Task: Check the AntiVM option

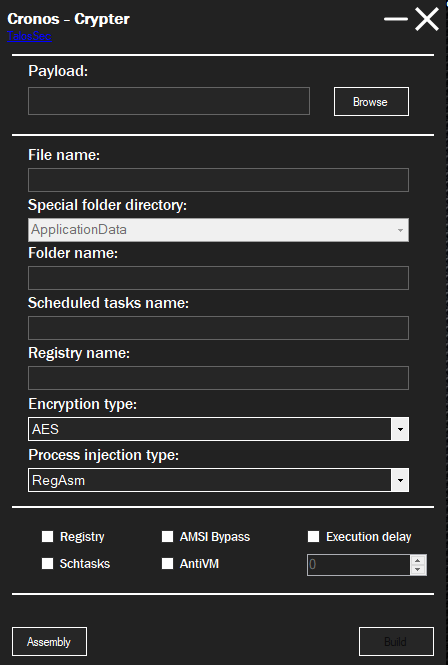Action: click(168, 563)
